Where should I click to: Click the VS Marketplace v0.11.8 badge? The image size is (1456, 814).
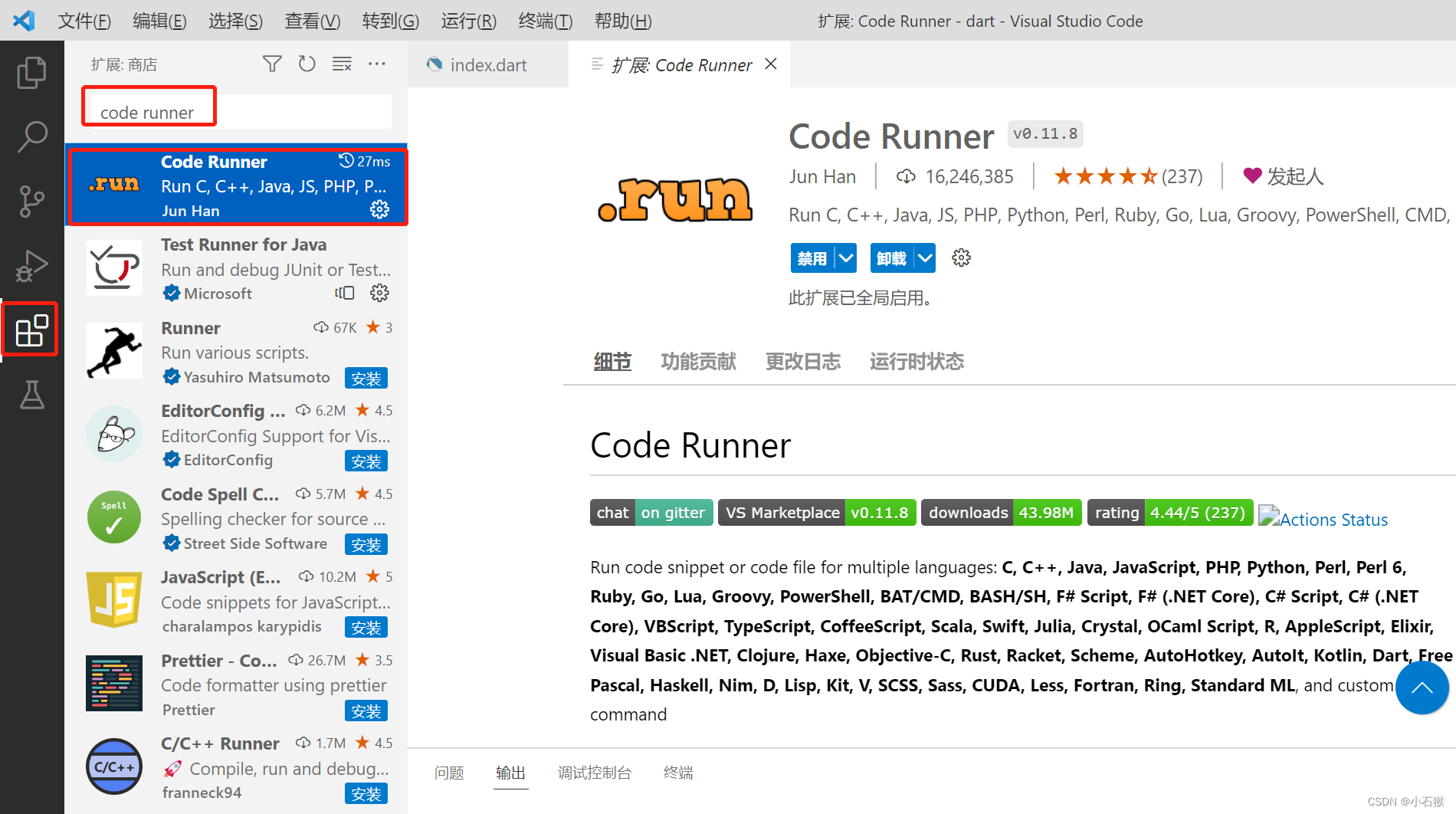[817, 513]
